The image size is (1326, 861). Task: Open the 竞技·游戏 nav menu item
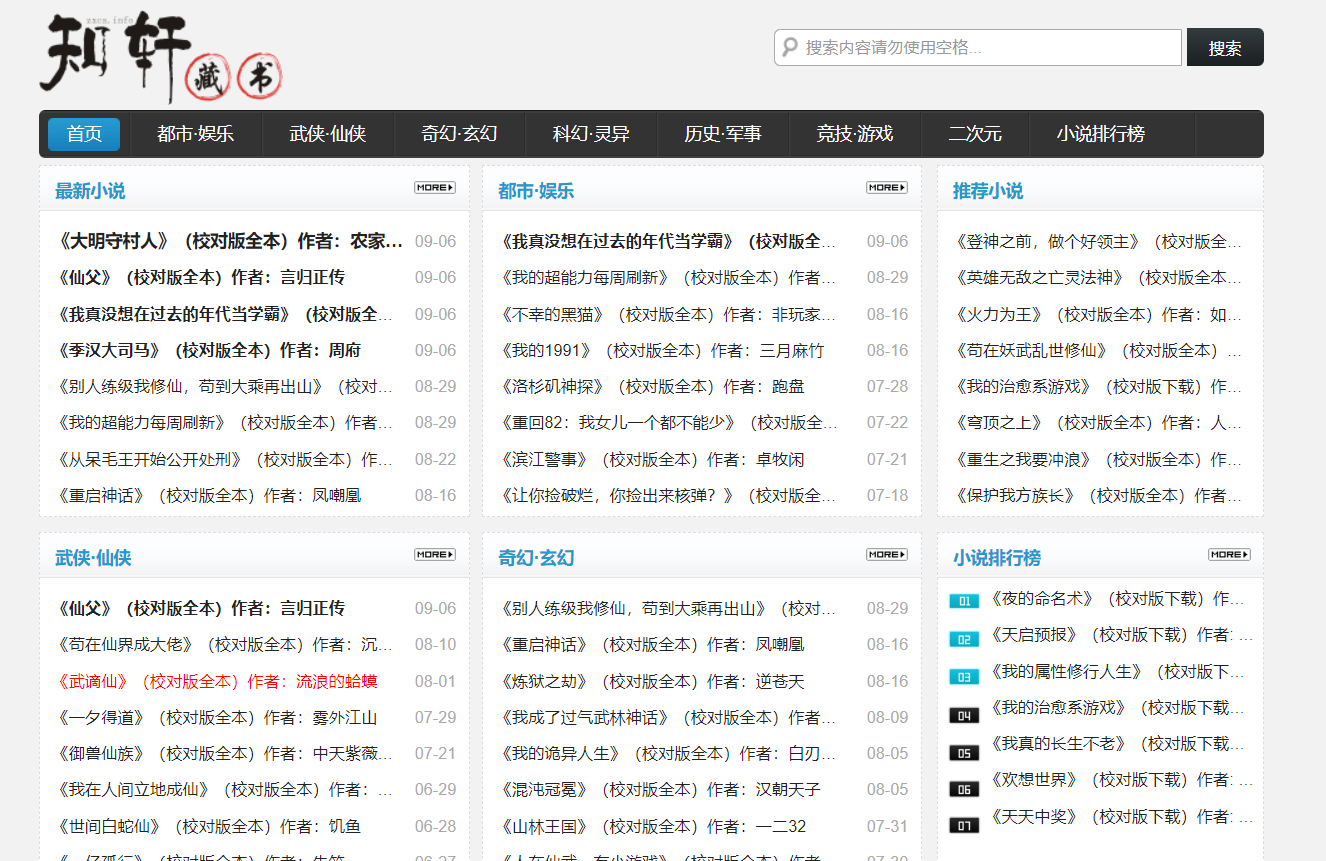click(x=855, y=134)
